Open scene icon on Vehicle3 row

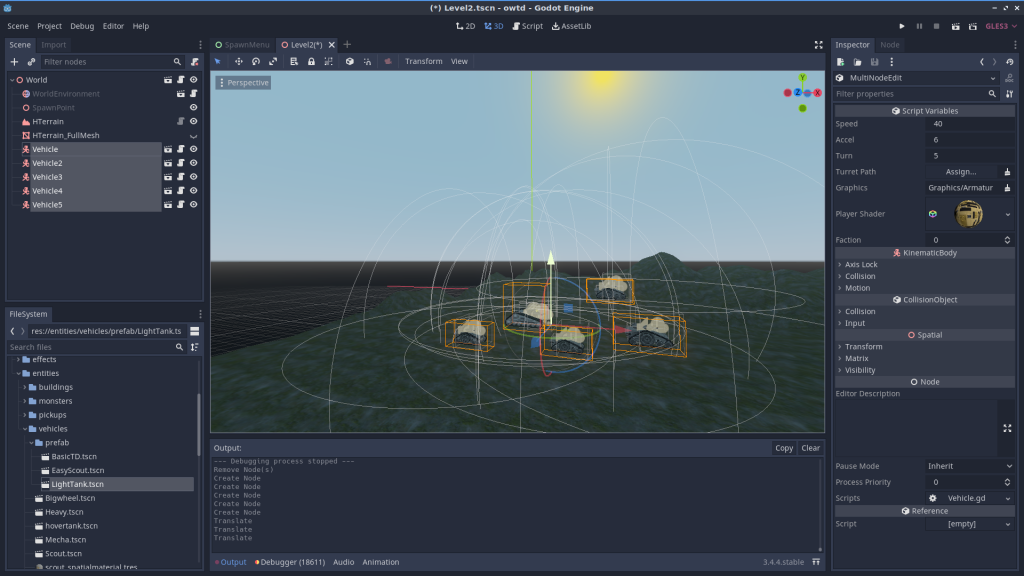[168, 177]
